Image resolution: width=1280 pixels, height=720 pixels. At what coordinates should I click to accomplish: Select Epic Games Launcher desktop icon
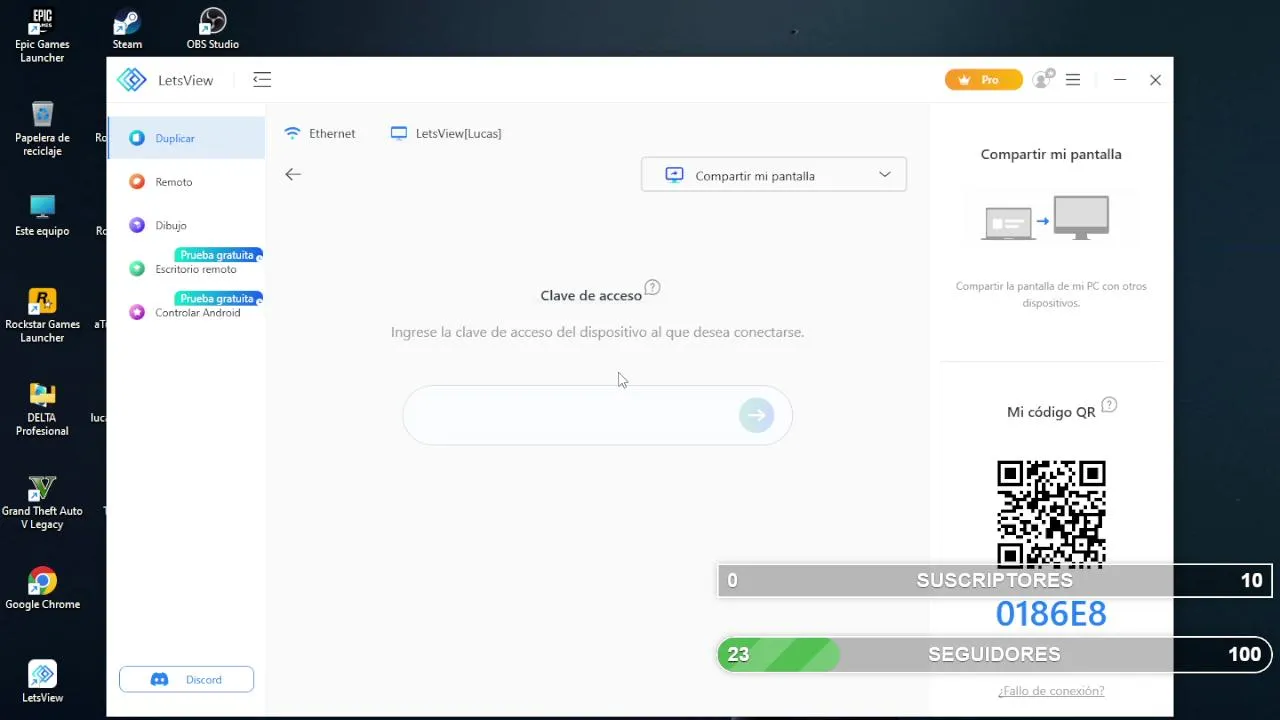coord(42,36)
